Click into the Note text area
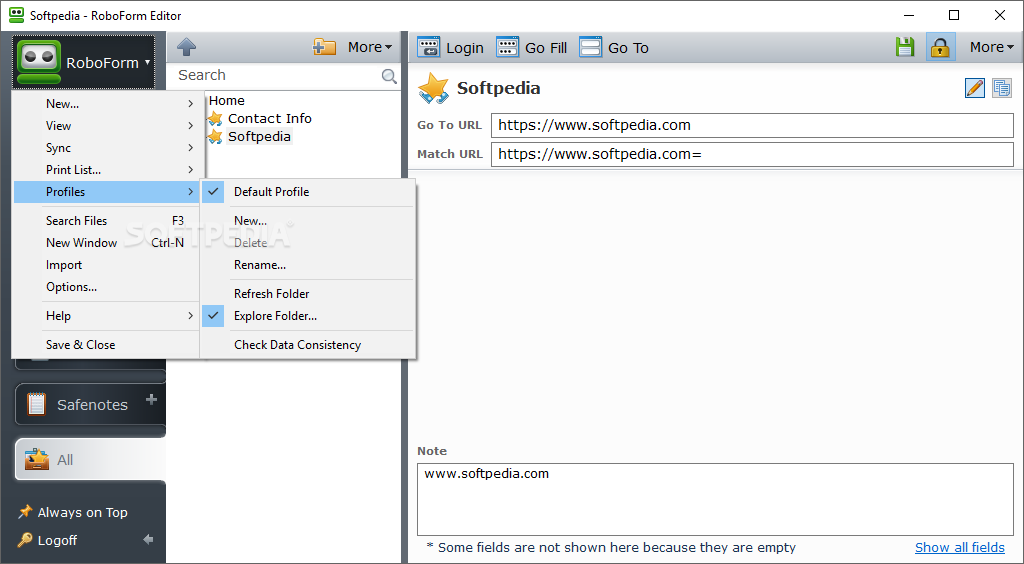The width and height of the screenshot is (1024, 564). pos(715,499)
